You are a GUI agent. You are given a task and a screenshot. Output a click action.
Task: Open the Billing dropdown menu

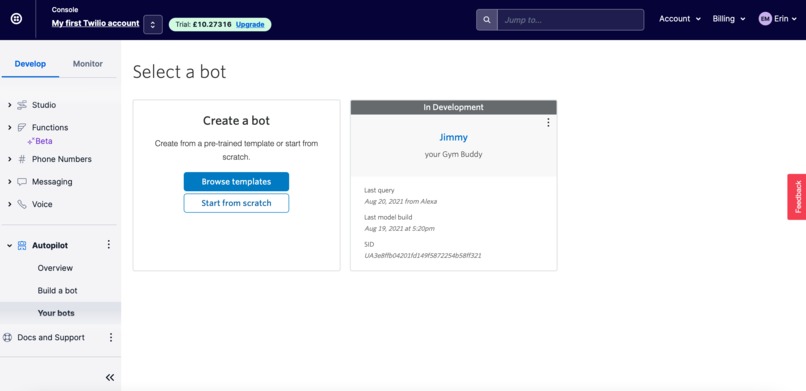click(x=729, y=19)
